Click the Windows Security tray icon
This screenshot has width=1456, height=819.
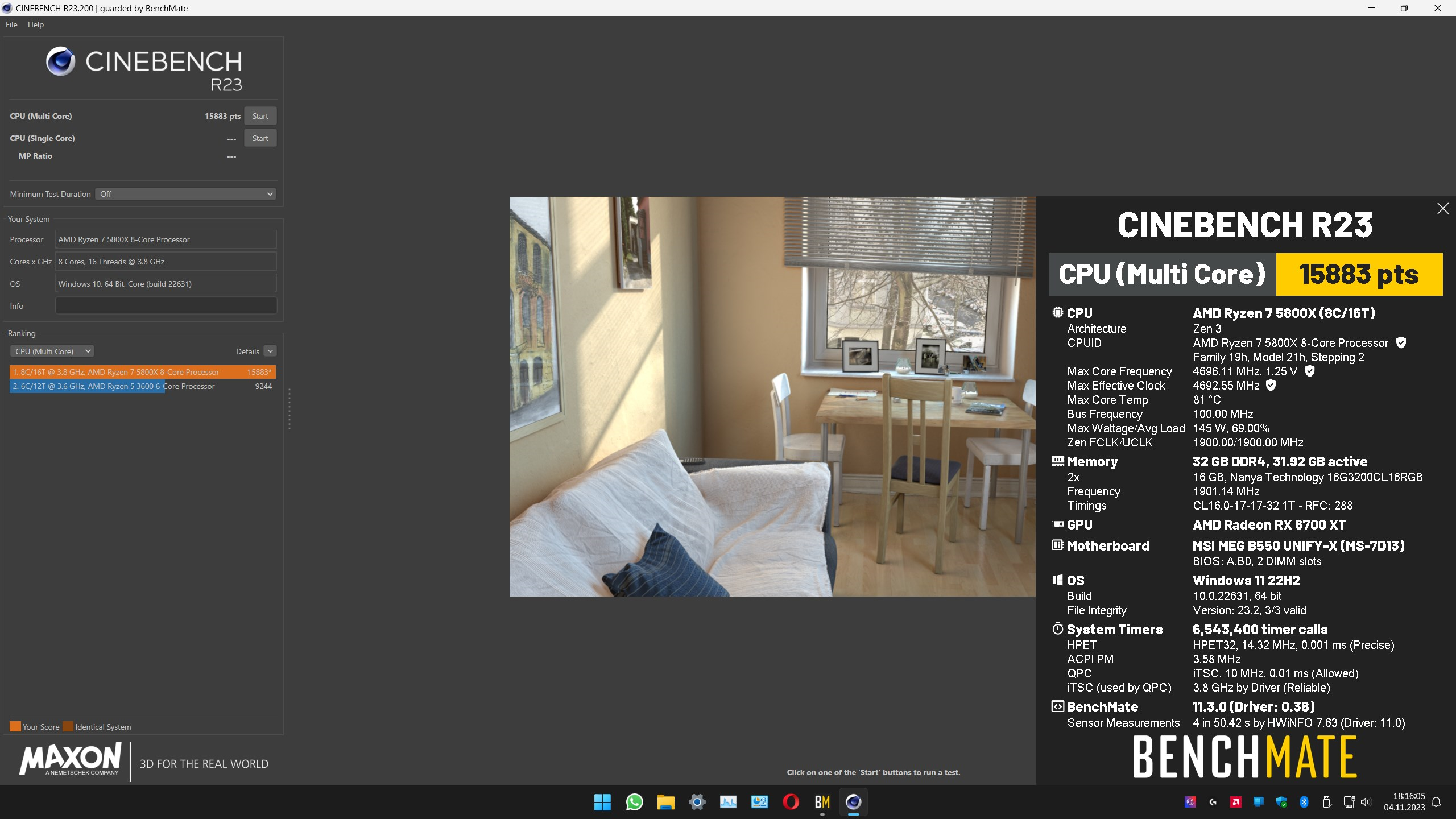[x=1281, y=802]
